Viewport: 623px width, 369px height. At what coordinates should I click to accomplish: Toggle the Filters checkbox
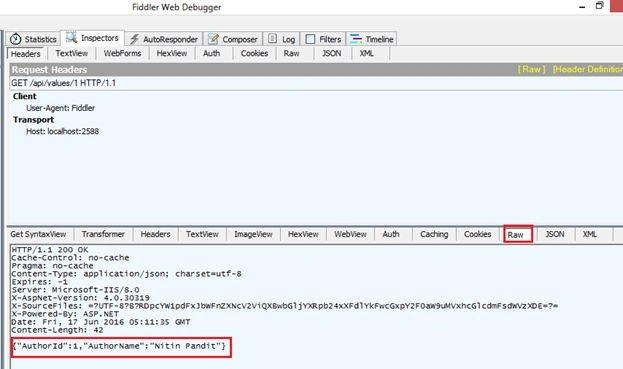click(310, 39)
